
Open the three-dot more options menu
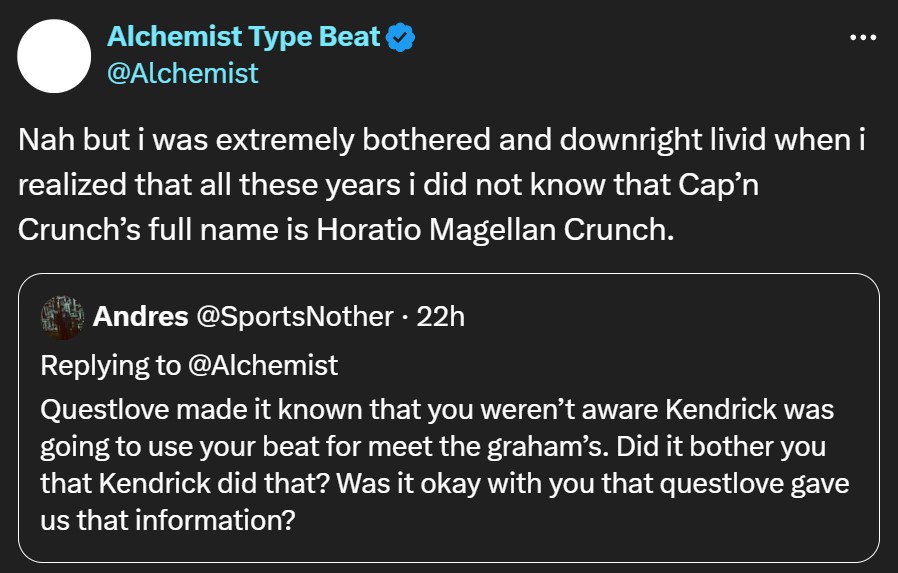tap(863, 38)
